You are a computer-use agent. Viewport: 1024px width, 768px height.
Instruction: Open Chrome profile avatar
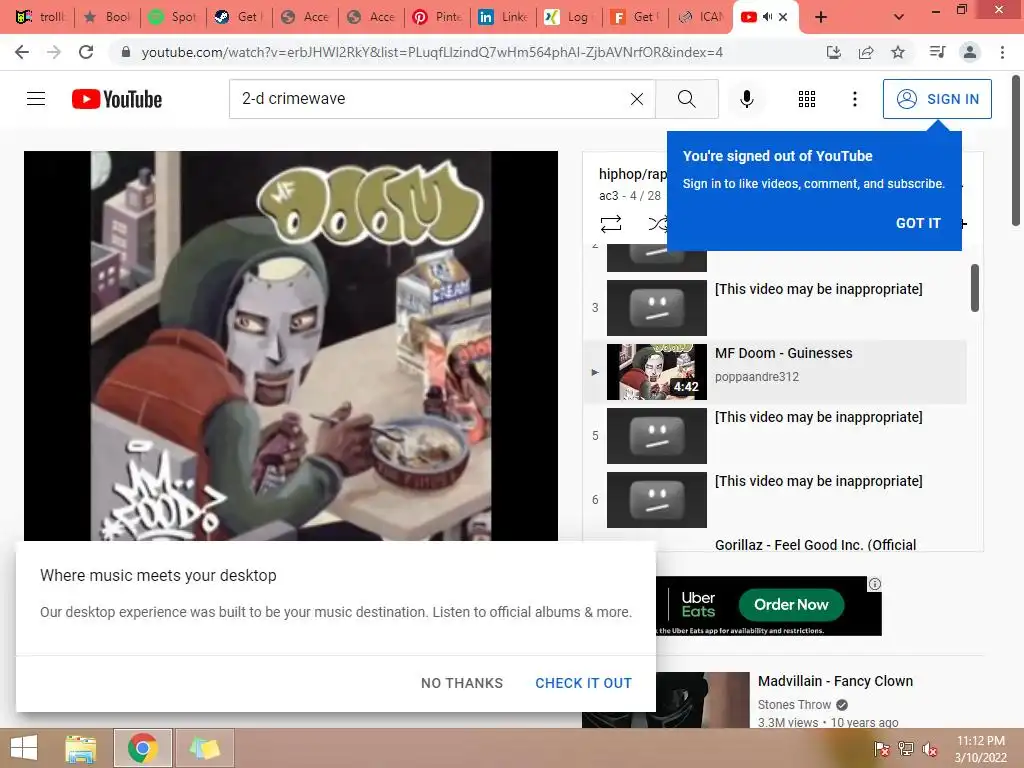click(970, 52)
